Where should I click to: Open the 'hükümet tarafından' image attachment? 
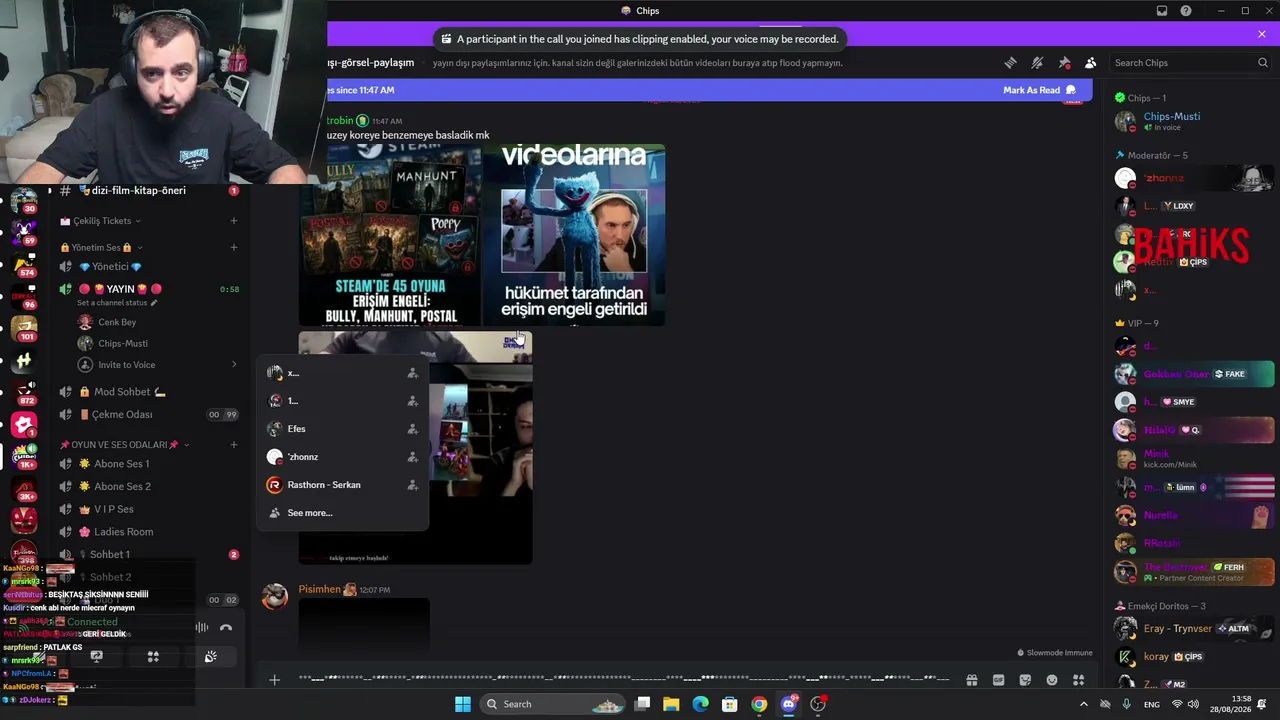tap(574, 235)
